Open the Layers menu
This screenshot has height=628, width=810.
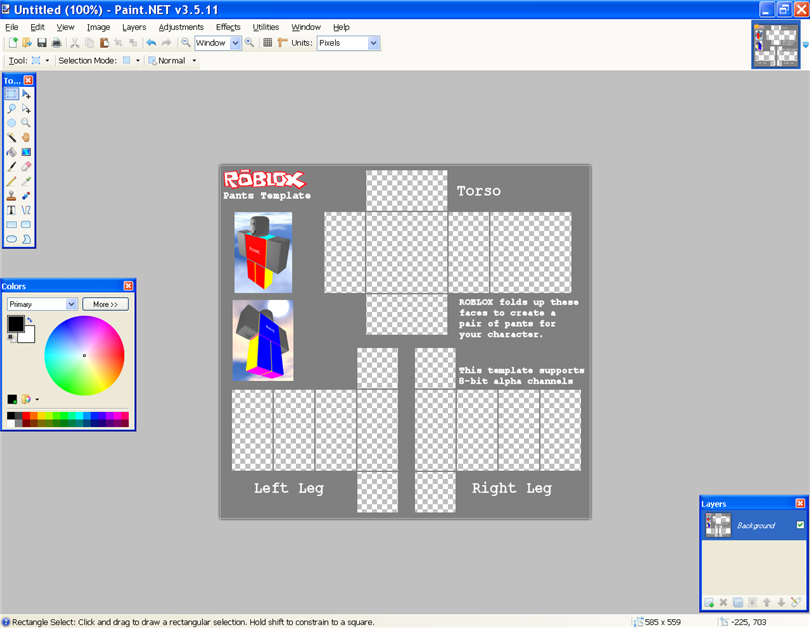coord(134,27)
